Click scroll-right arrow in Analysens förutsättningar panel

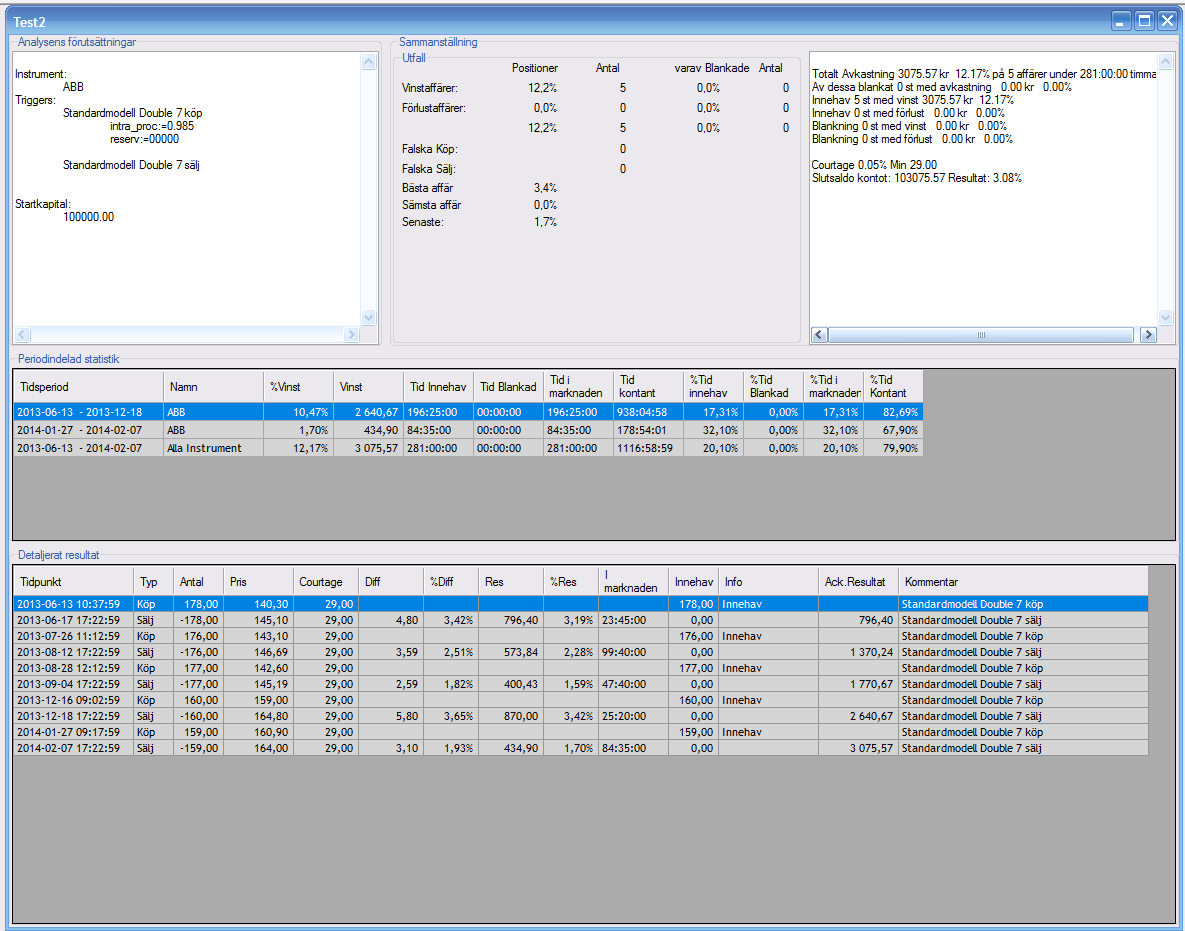click(x=351, y=334)
